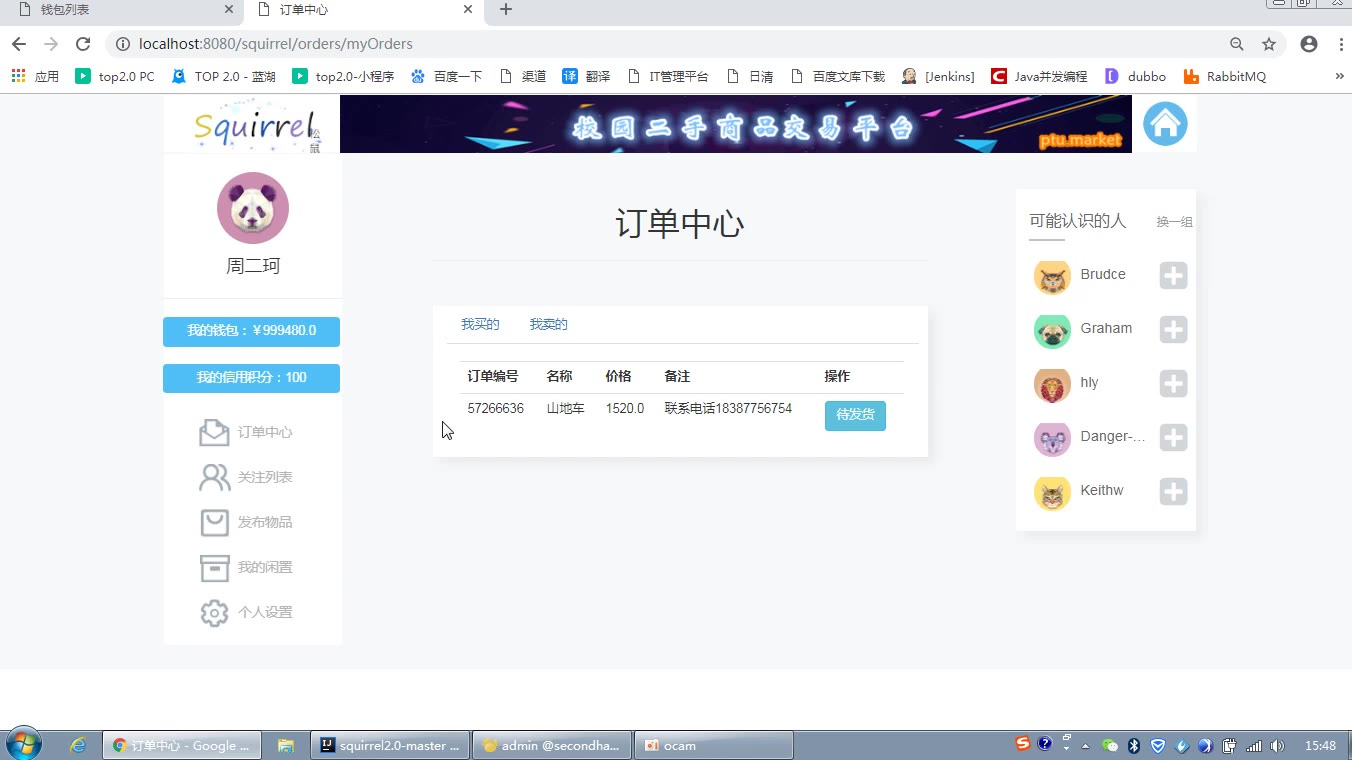Reload the page

point(83,44)
